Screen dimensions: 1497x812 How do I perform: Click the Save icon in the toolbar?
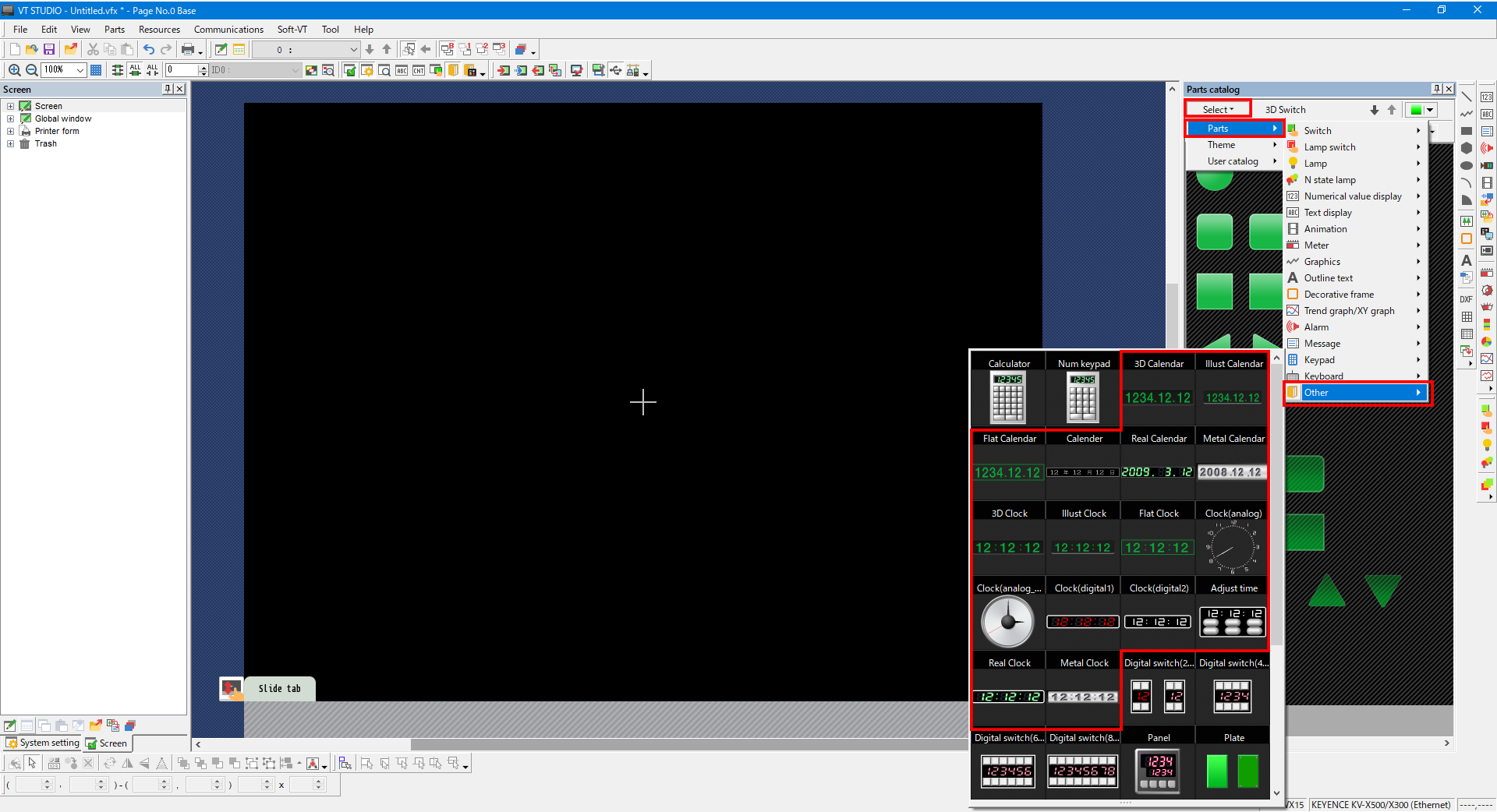pyautogui.click(x=49, y=49)
